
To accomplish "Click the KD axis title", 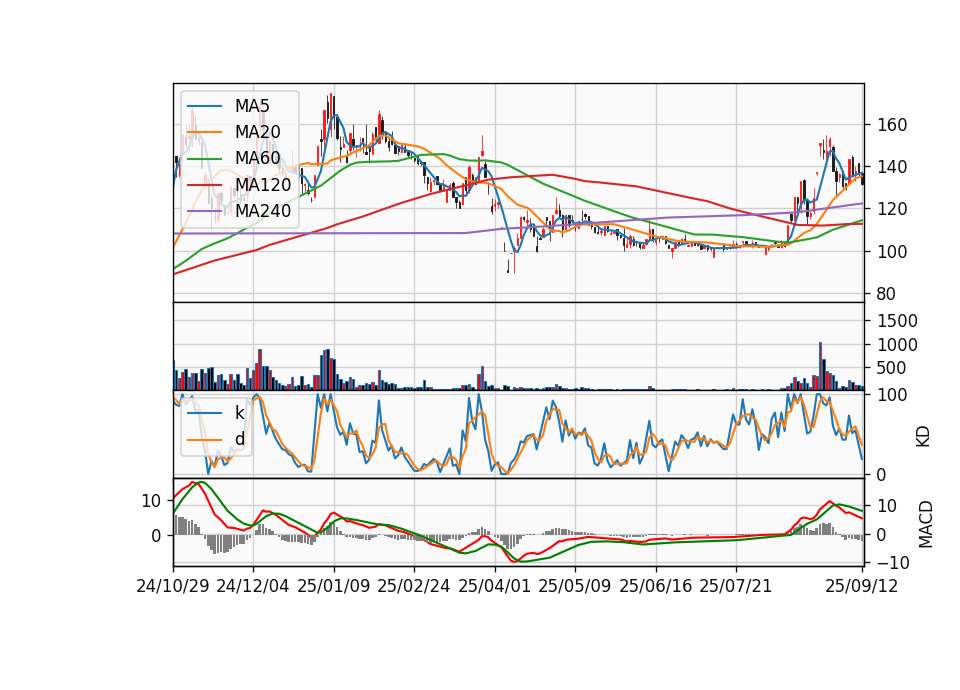I will click(x=924, y=436).
